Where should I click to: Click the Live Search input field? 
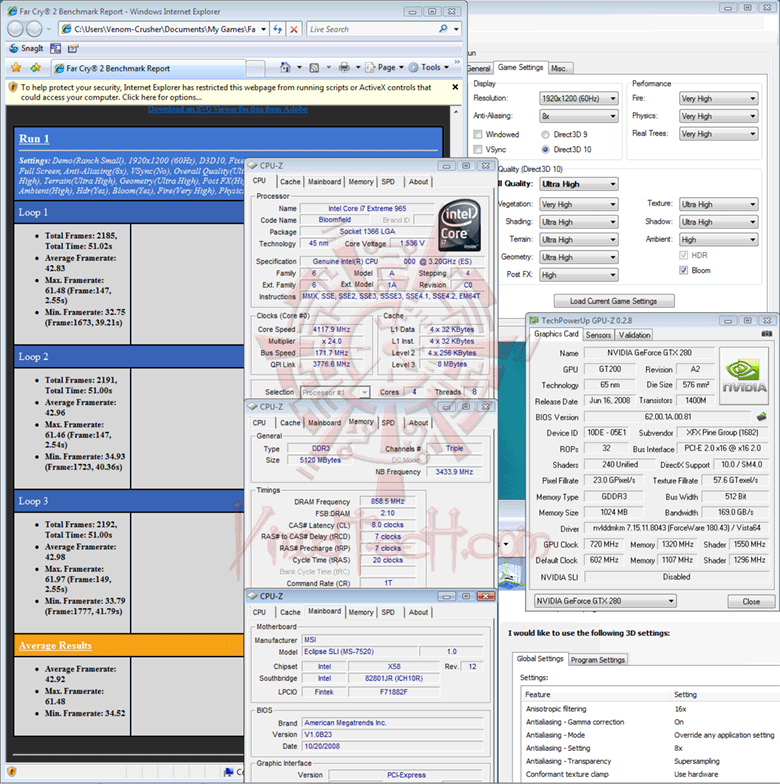373,29
